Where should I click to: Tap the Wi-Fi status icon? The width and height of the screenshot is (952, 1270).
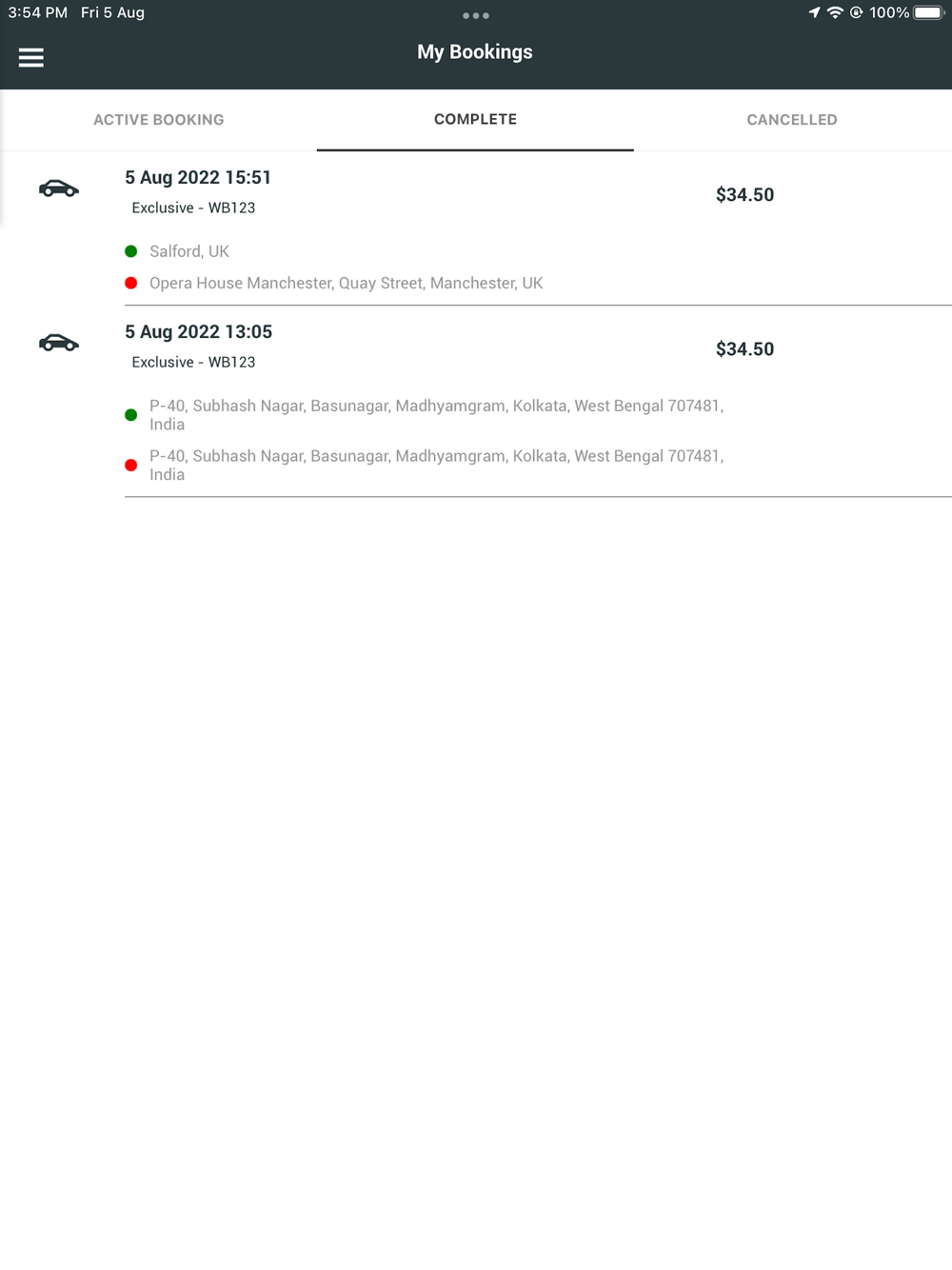pyautogui.click(x=835, y=12)
